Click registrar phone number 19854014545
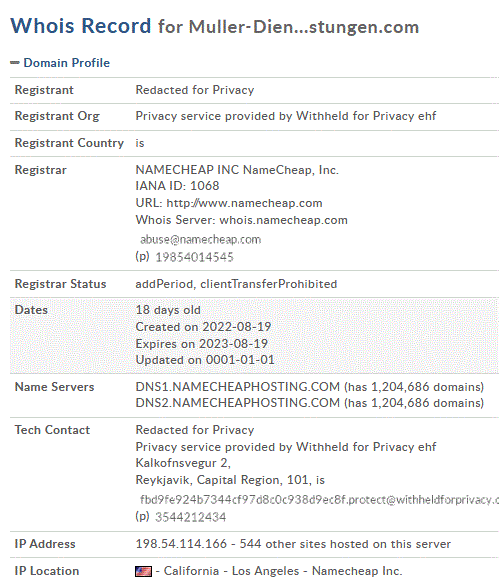Screen dimensions: 499x582 coord(194,257)
